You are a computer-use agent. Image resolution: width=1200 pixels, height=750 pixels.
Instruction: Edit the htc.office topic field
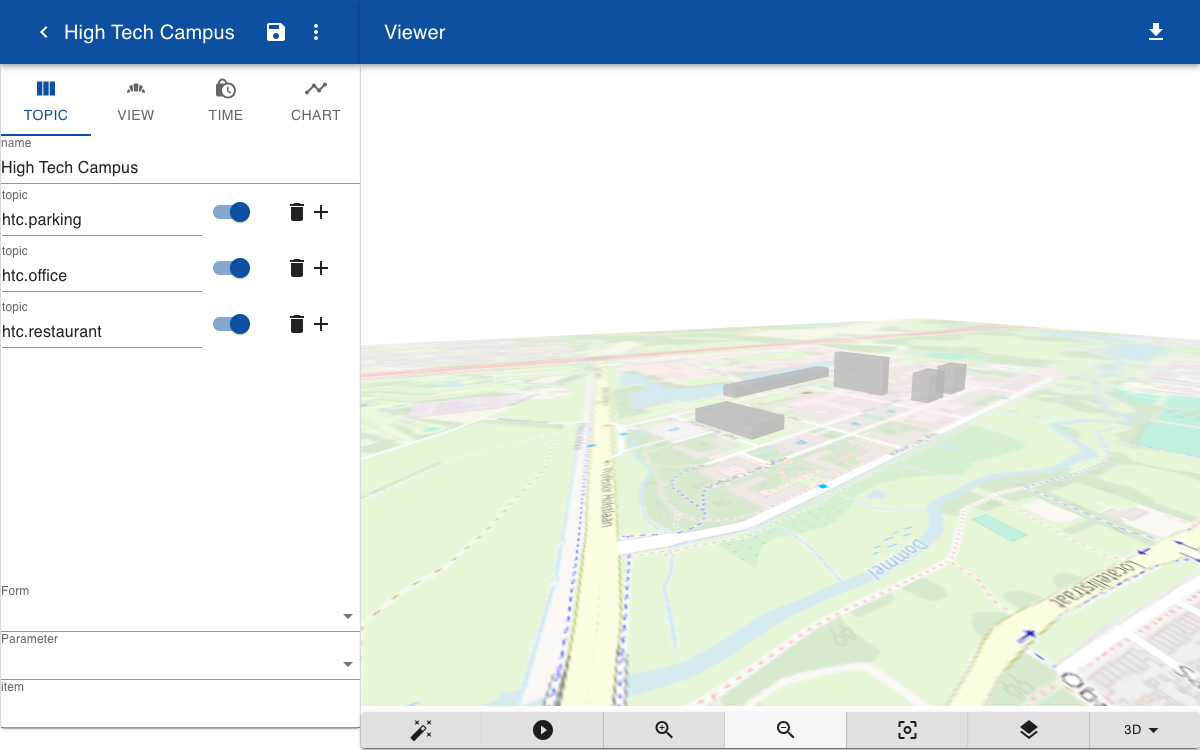[x=102, y=275]
